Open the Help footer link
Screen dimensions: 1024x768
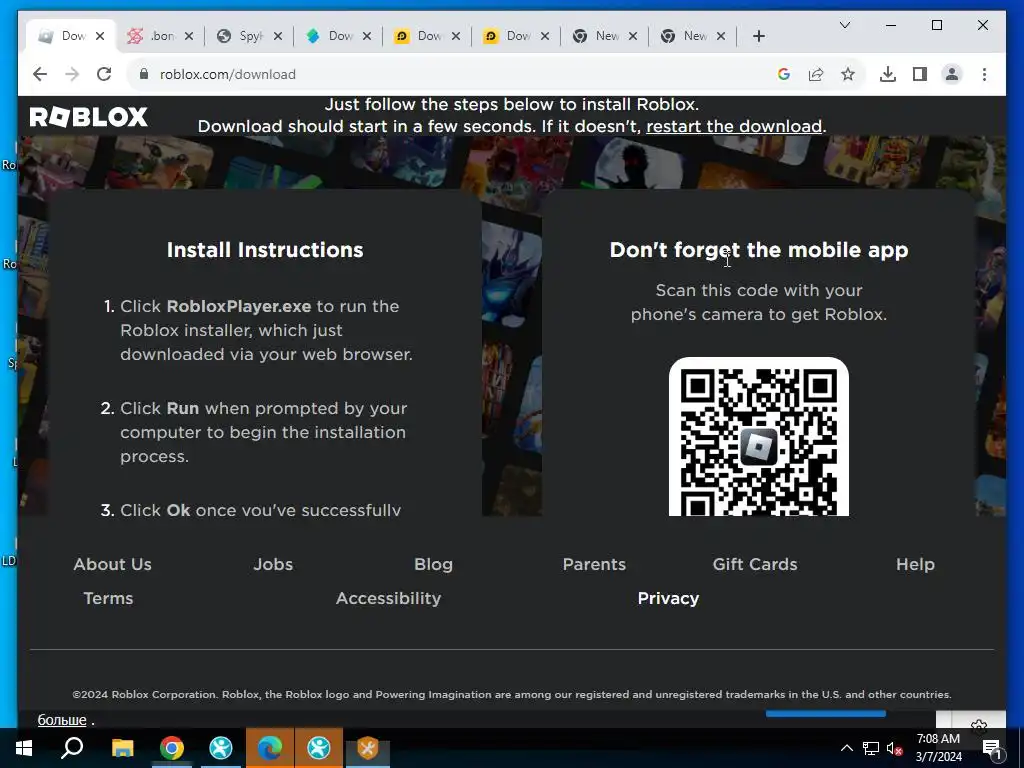click(x=915, y=564)
